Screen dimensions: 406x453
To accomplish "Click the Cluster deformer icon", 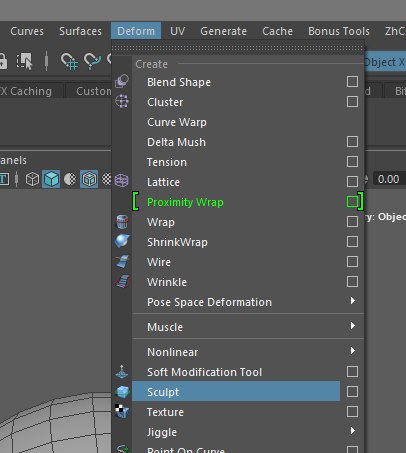I will 122,101.
